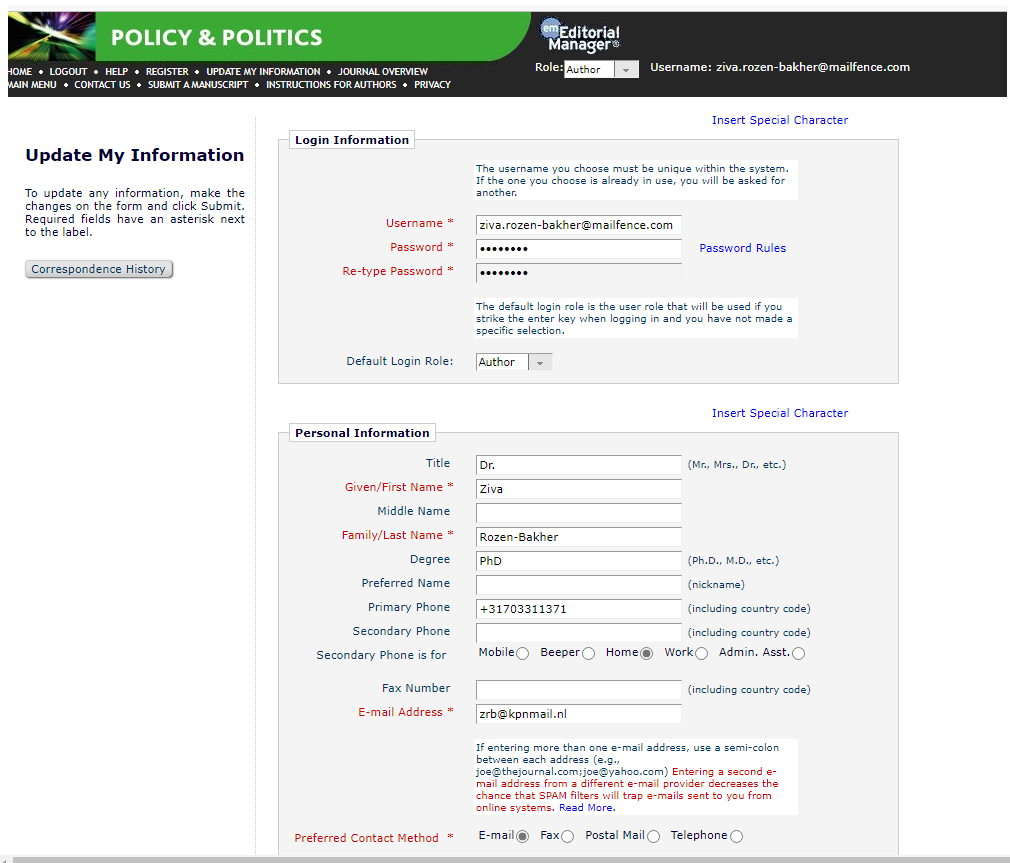Select Home for secondary phone type
The image size is (1010, 863).
(646, 653)
